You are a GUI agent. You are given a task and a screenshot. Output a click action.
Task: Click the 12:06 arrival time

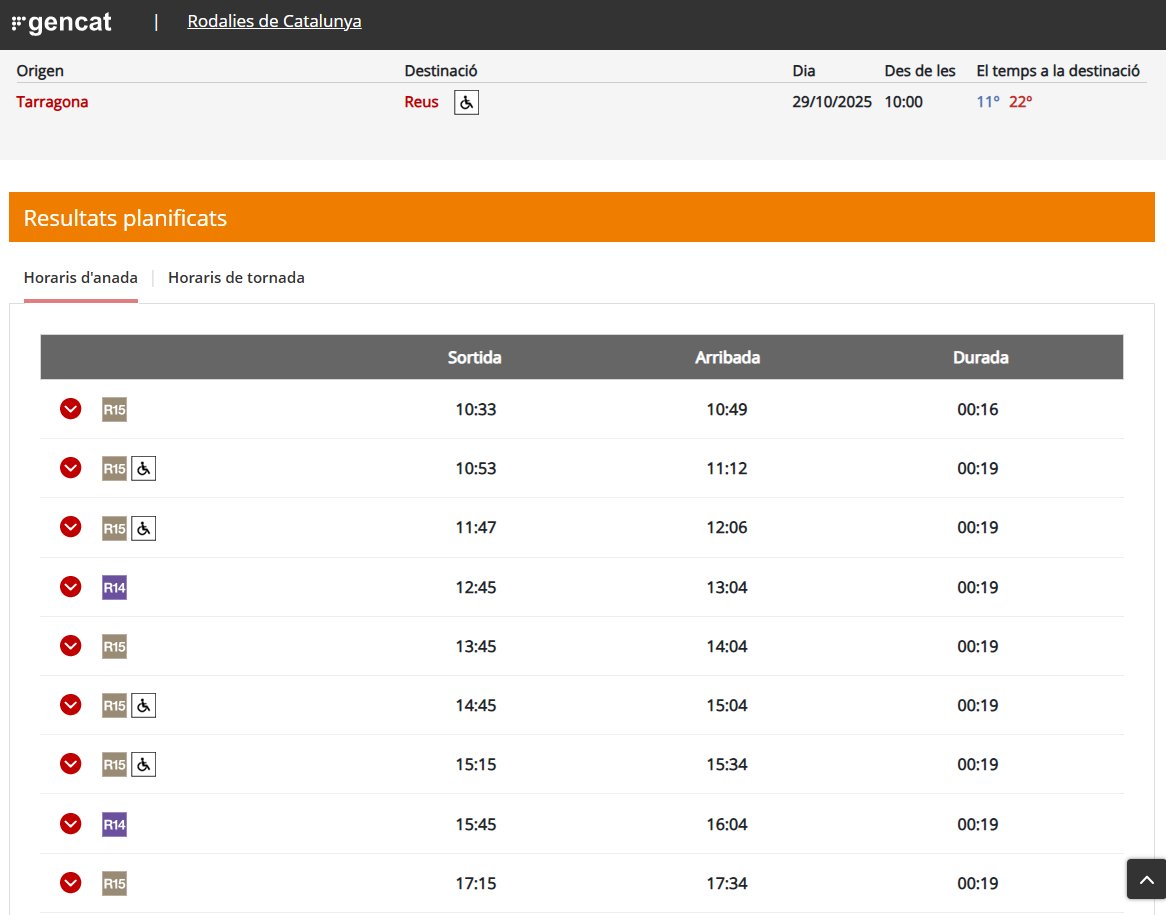727,527
